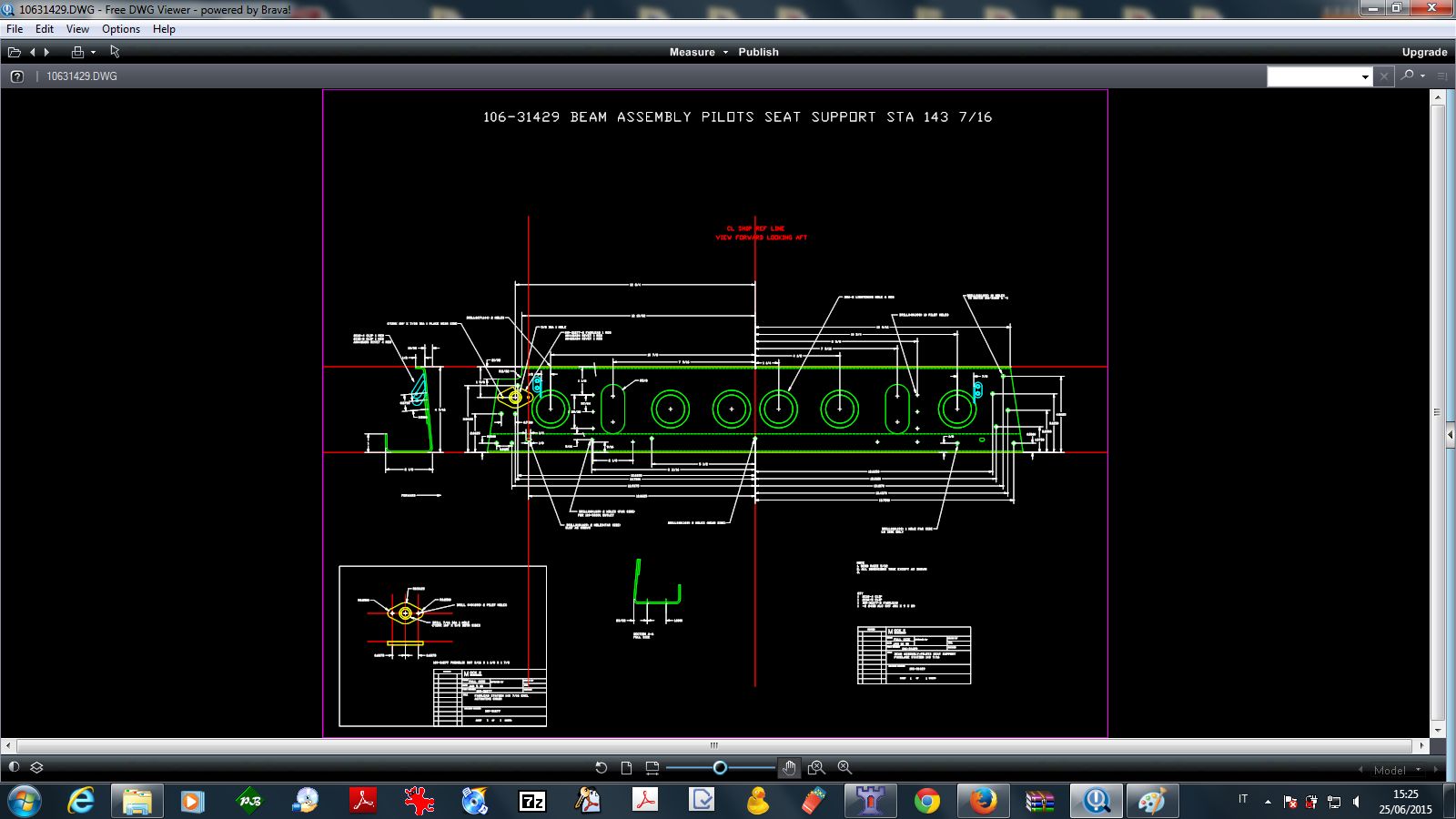Image resolution: width=1456 pixels, height=819 pixels.
Task: Click the fit page icon
Action: (626, 768)
